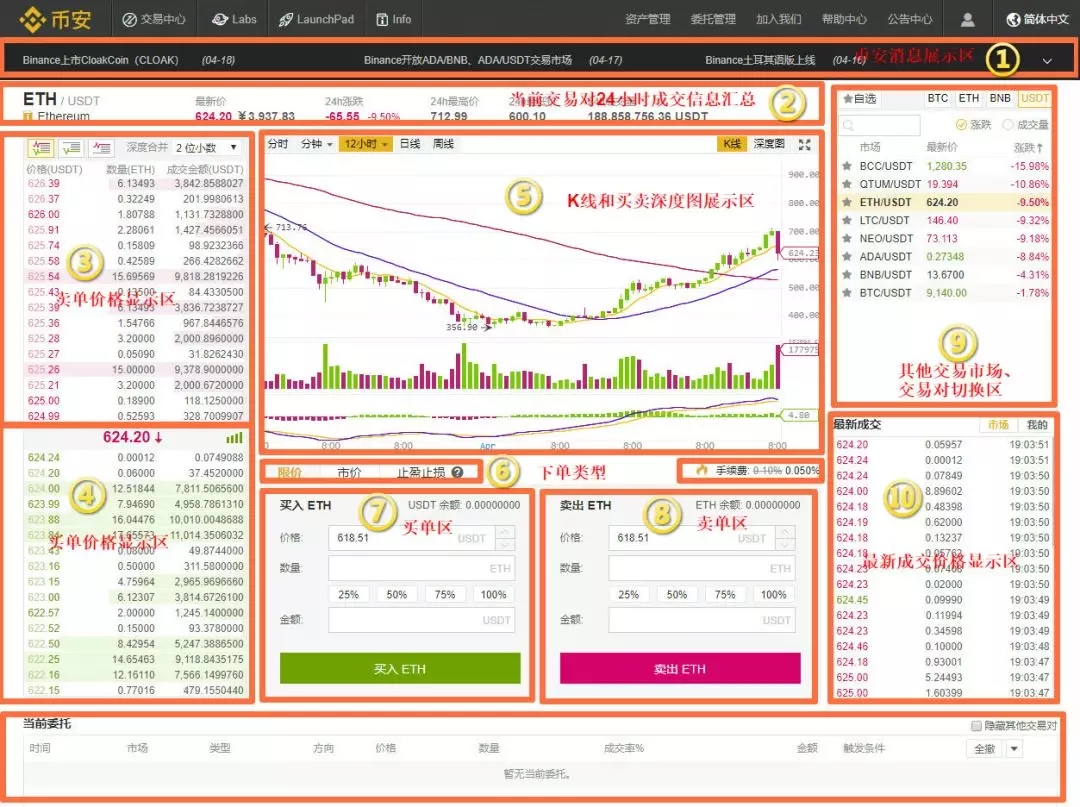Click the star icon for NEO/USDT
Image resolution: width=1080 pixels, height=807 pixels.
(847, 238)
